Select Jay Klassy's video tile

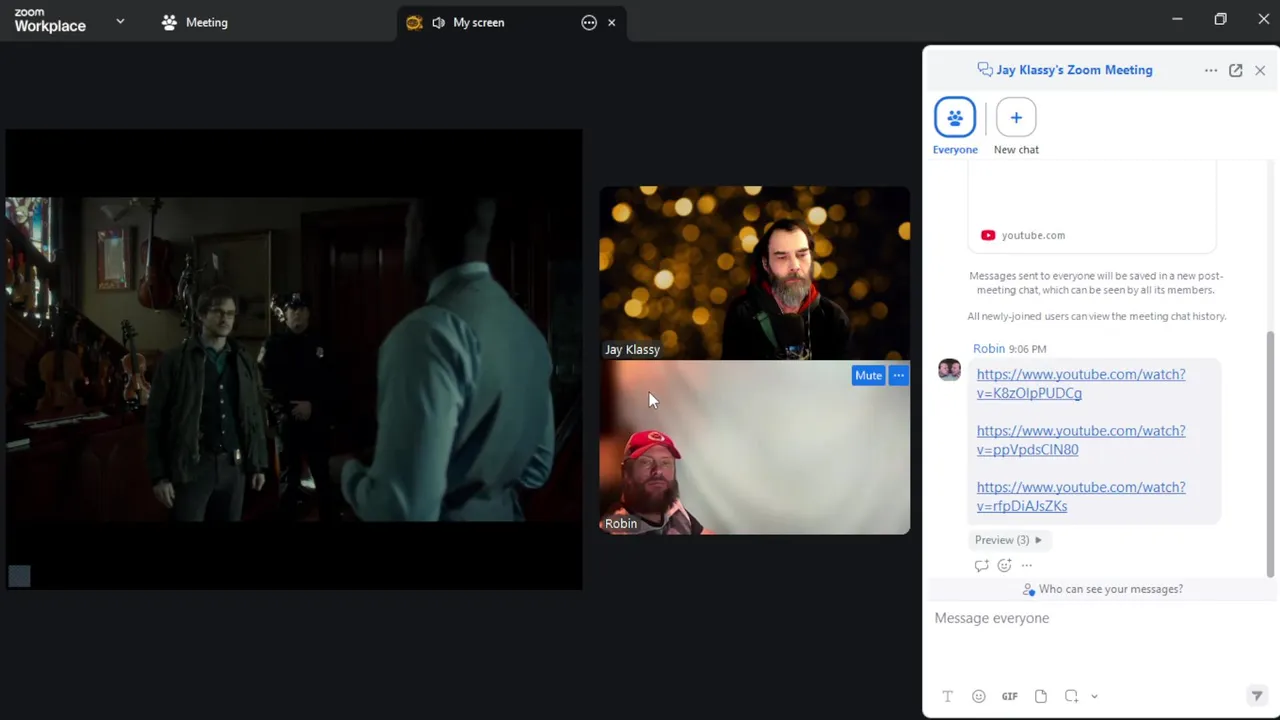click(755, 273)
